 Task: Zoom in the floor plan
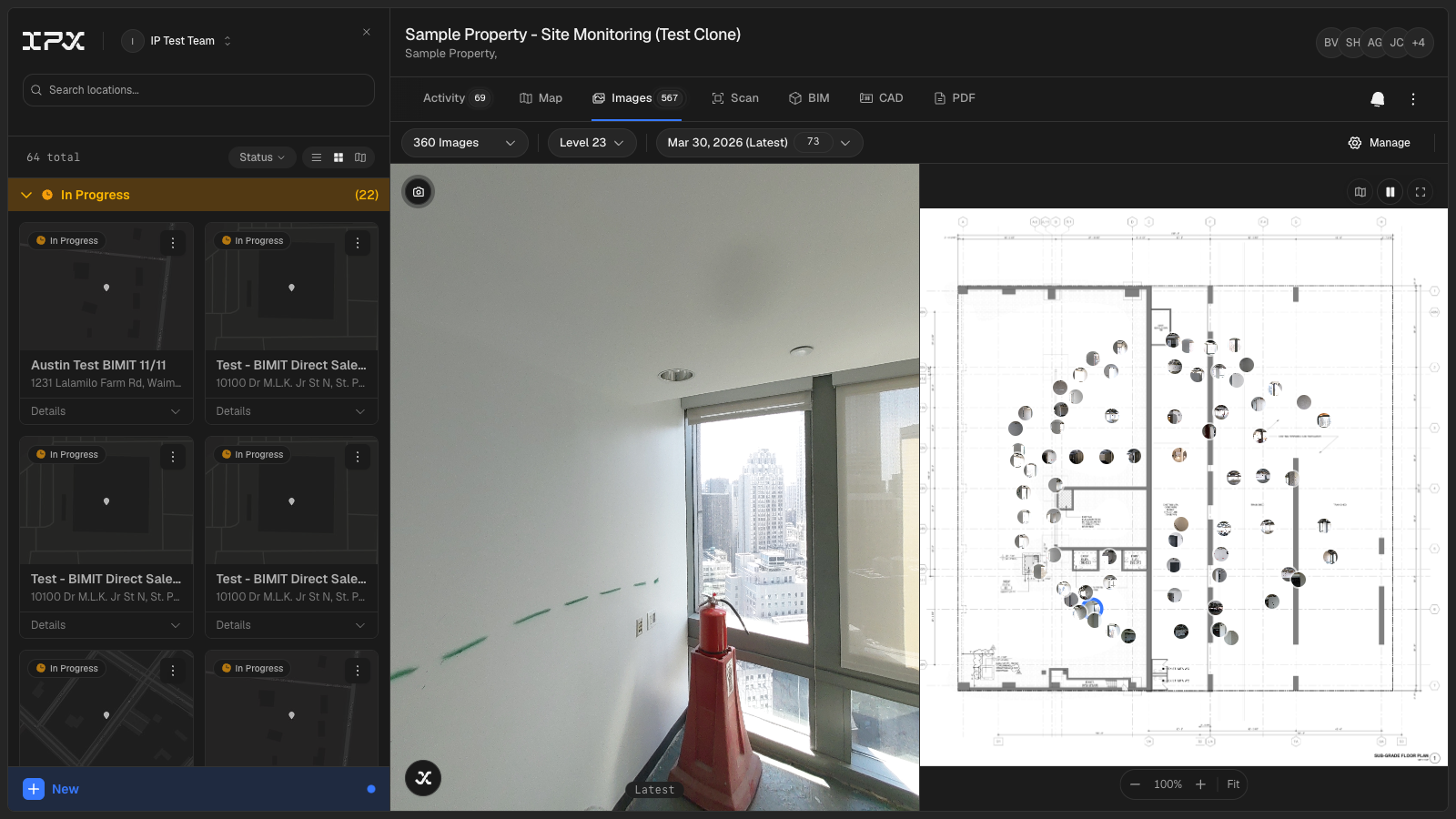pos(1200,784)
